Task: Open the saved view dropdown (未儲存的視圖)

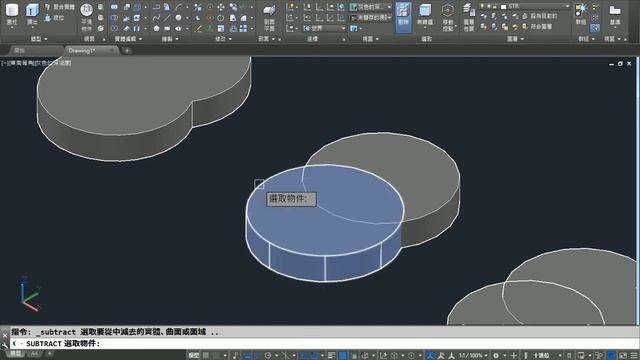Action: point(370,18)
